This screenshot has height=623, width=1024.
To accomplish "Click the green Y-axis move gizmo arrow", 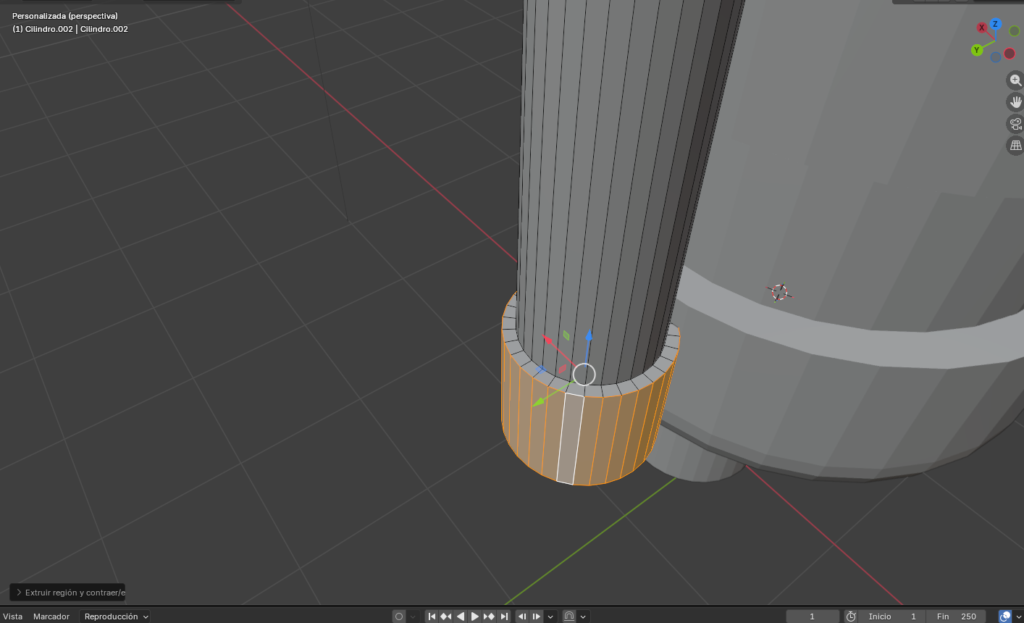I will (539, 402).
